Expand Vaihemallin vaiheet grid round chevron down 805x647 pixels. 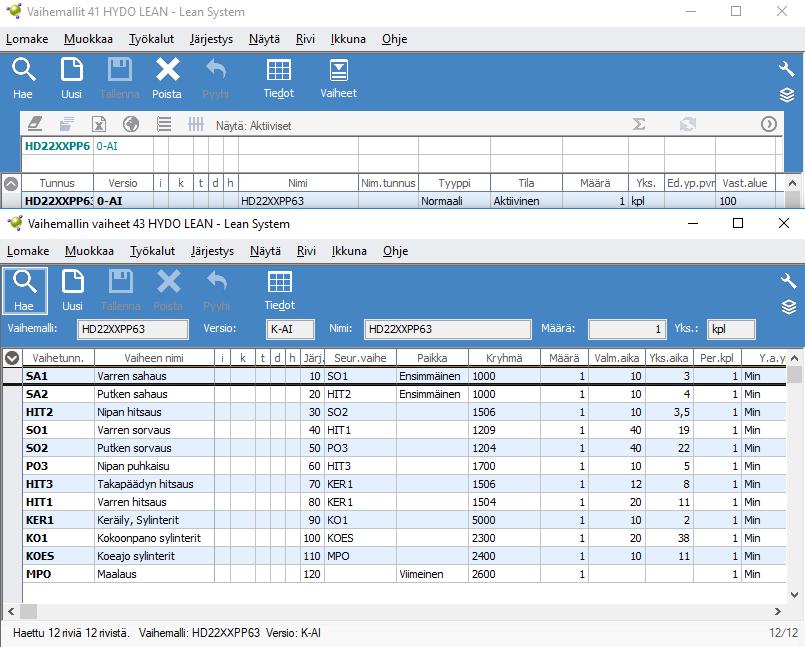[12, 358]
